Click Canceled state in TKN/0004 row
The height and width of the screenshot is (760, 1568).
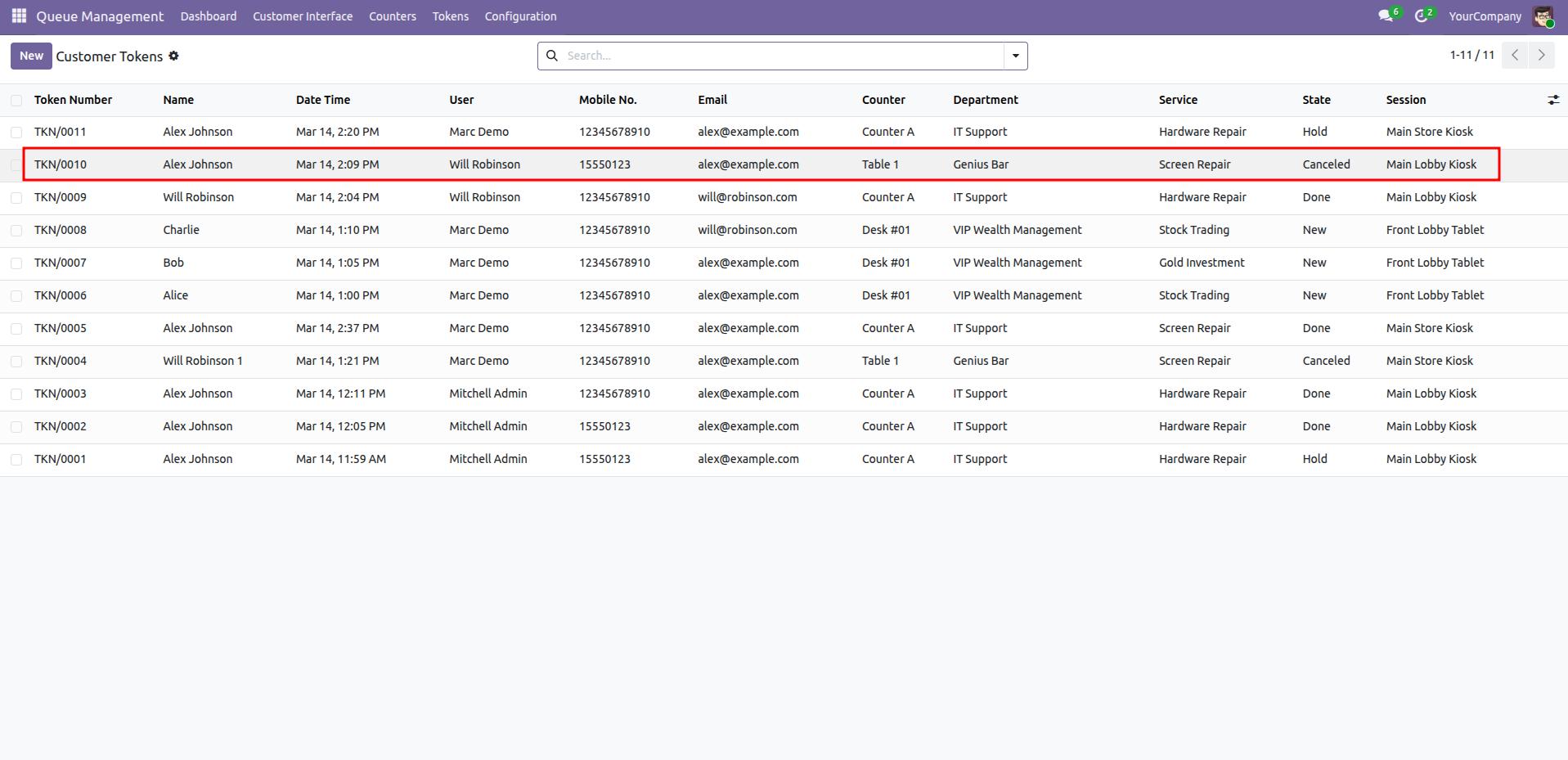tap(1326, 361)
